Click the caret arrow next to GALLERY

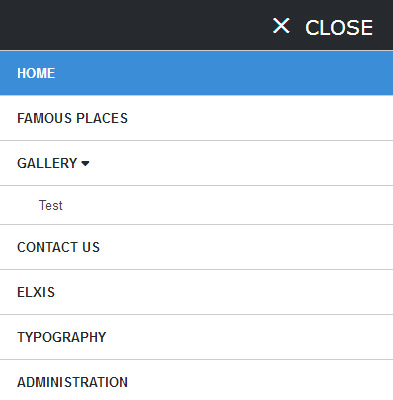coord(85,164)
